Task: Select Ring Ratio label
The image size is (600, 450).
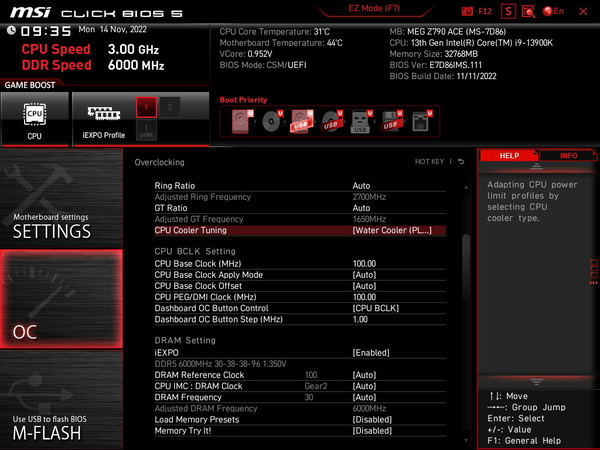Action: click(x=174, y=186)
